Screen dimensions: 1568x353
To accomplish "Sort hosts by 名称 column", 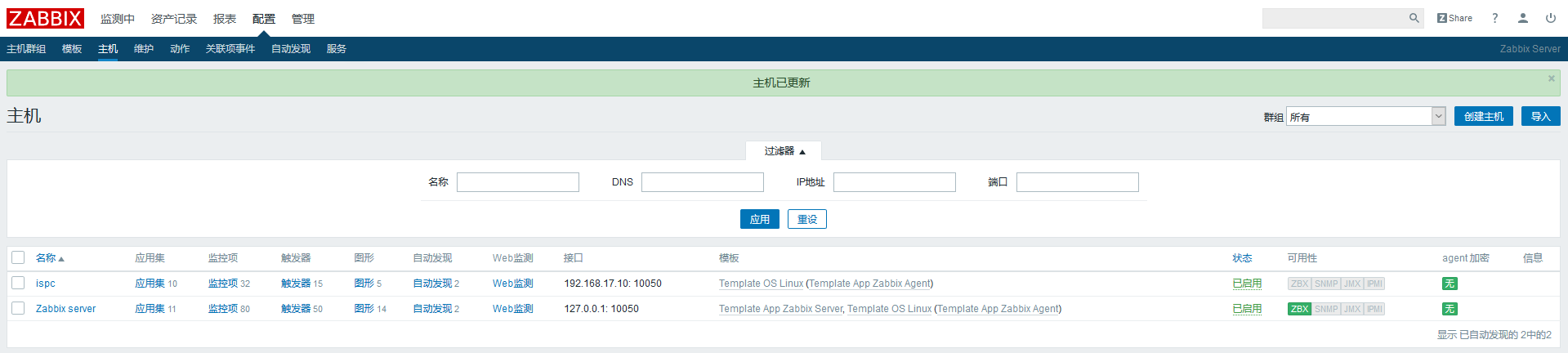I will tap(49, 258).
